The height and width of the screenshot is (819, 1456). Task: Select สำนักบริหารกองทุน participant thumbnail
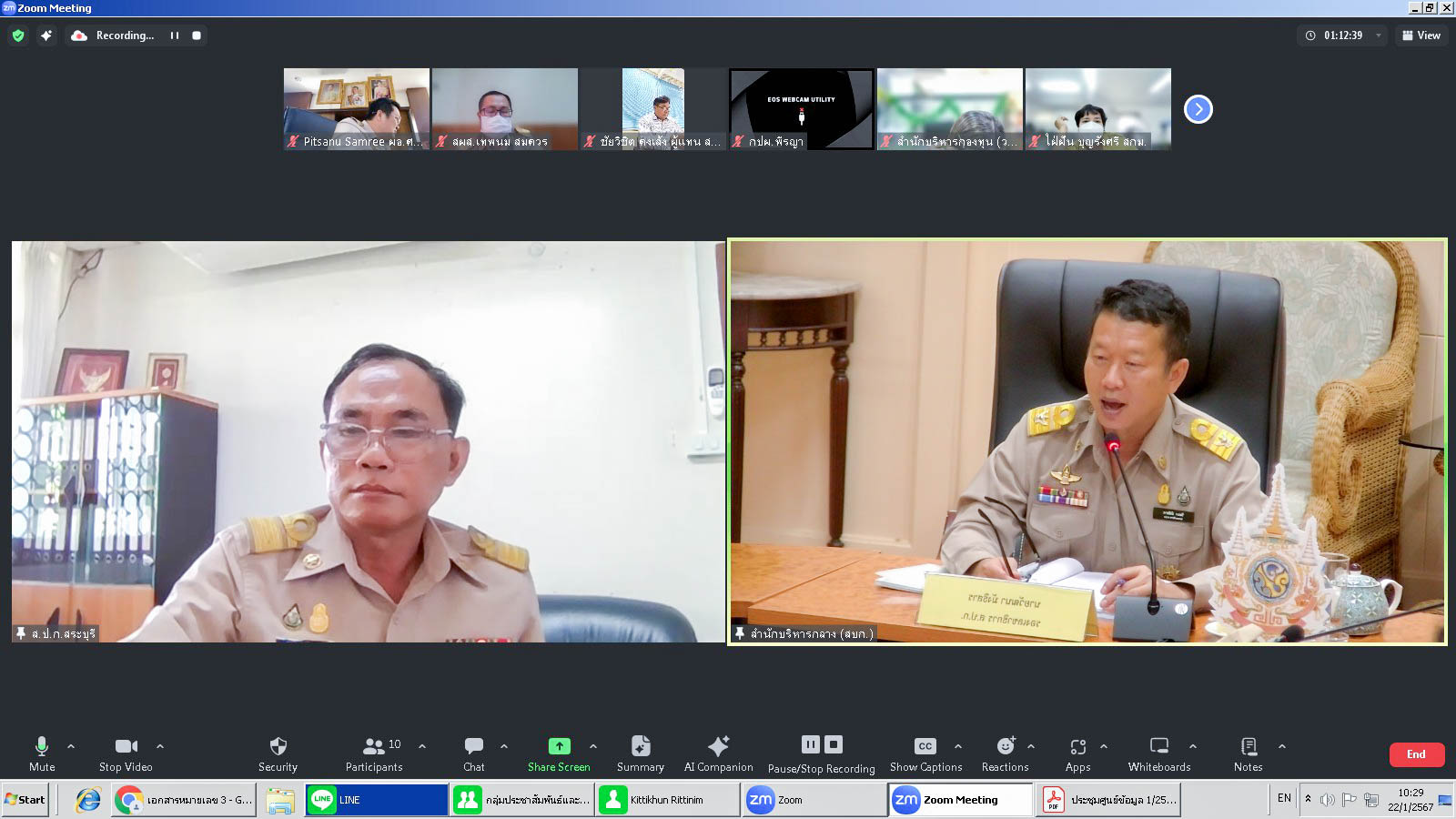coord(949,109)
